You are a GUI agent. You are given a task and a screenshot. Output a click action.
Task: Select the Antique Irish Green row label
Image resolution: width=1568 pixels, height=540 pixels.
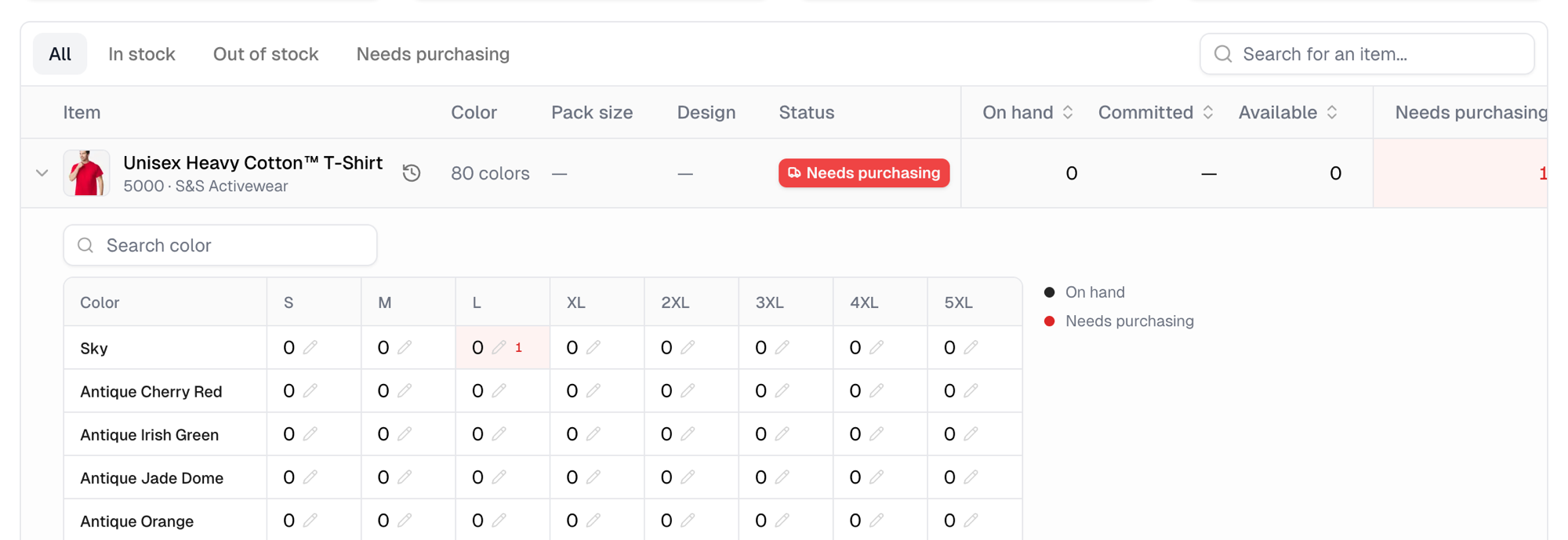[149, 434]
